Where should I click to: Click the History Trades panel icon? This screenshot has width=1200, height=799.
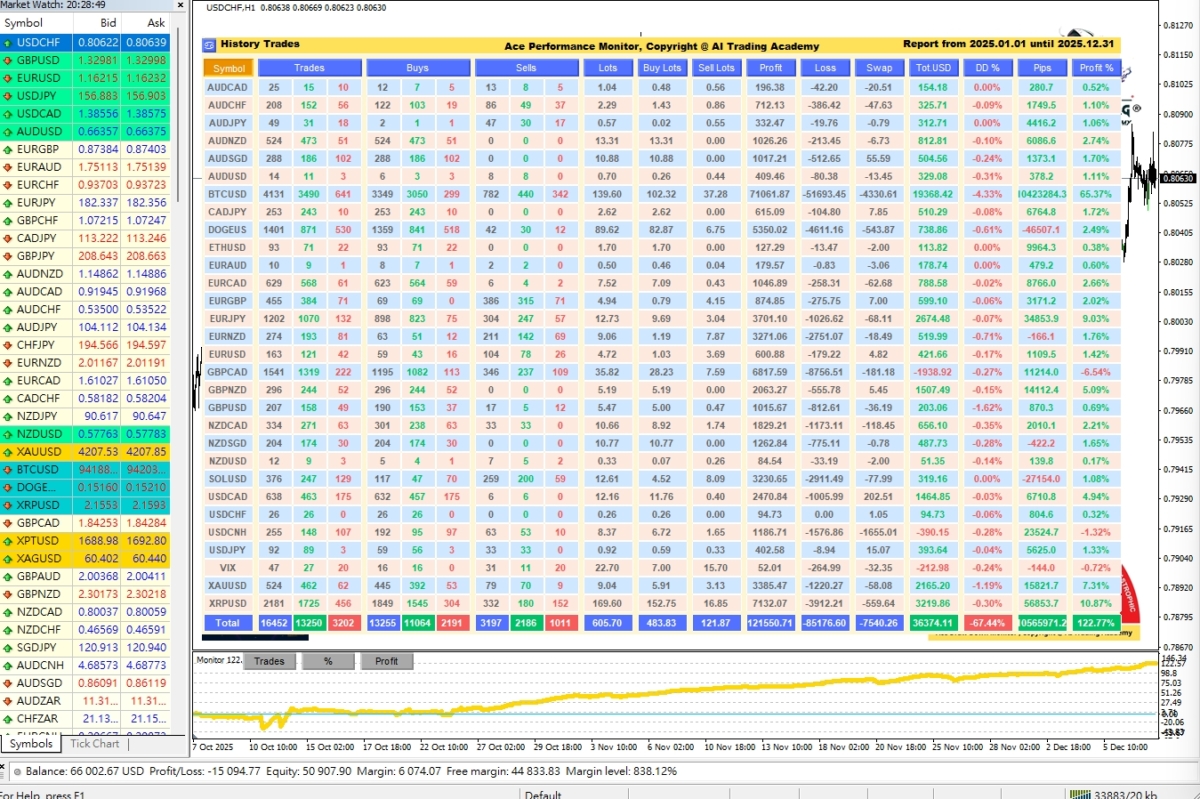[209, 44]
